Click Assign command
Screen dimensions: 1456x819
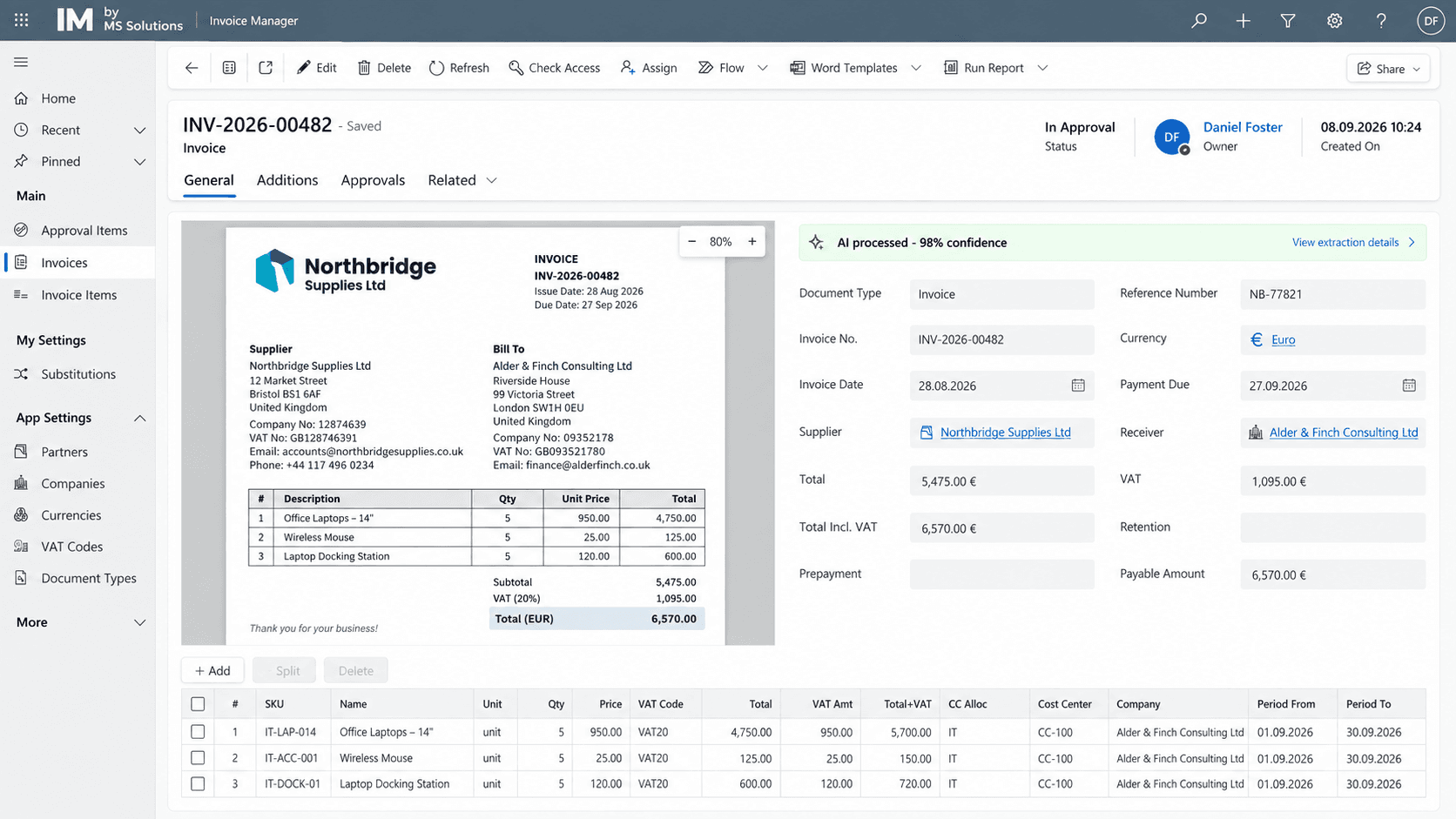pos(648,67)
